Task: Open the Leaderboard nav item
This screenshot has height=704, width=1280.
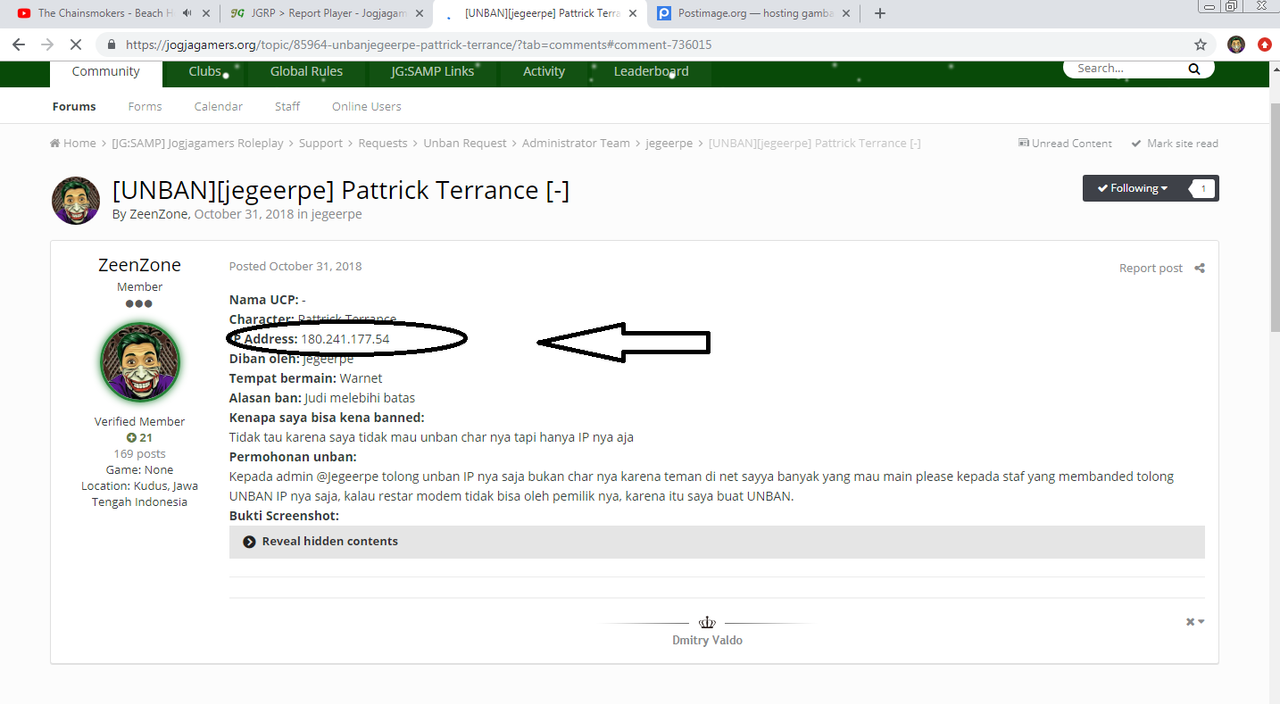Action: (x=651, y=71)
